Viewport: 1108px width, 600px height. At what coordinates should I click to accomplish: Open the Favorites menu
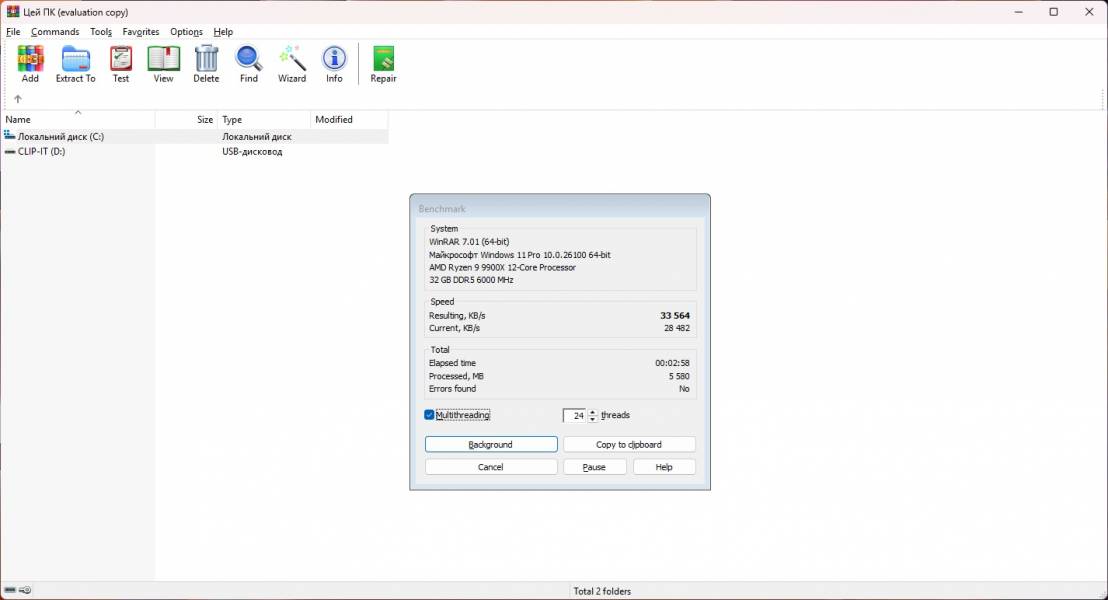point(141,32)
